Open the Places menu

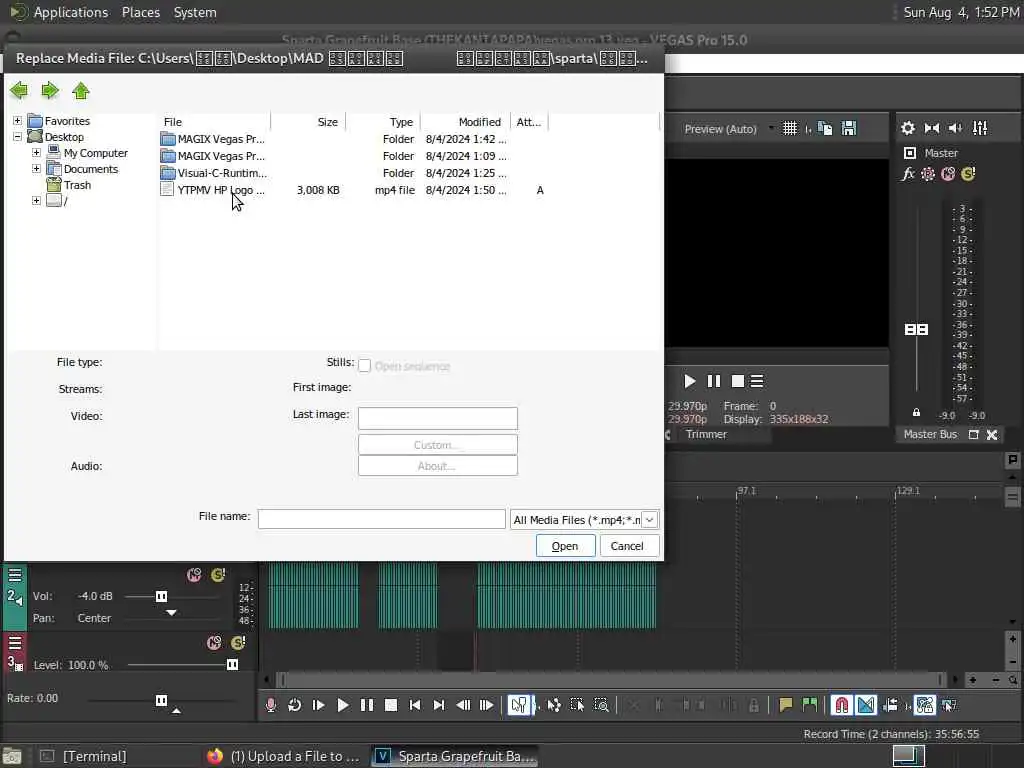click(141, 12)
